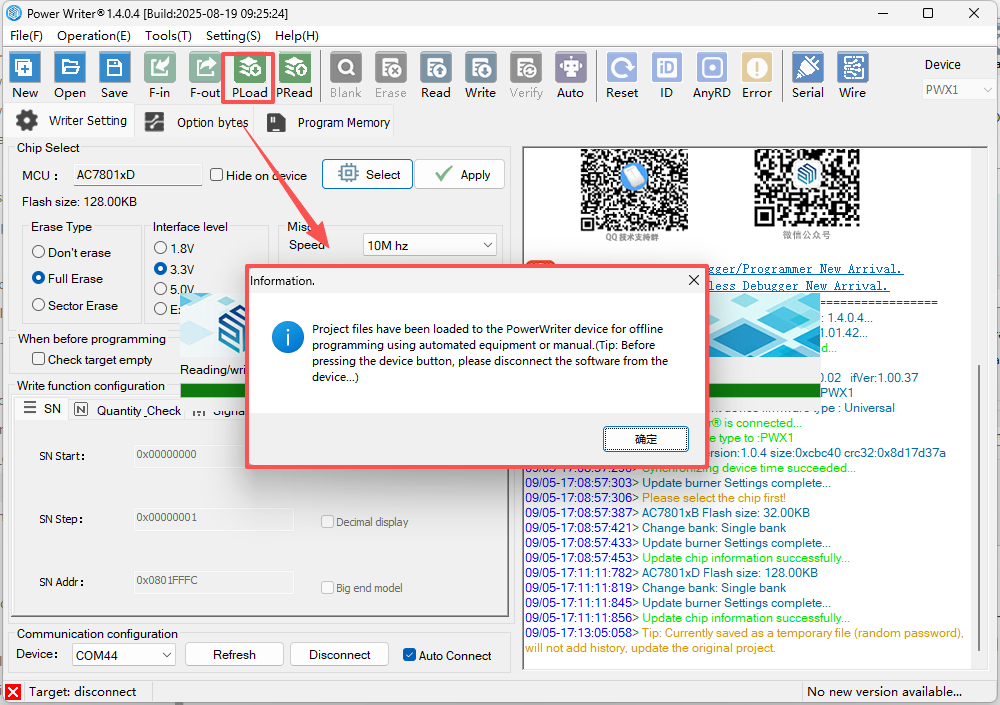The image size is (1000, 705).
Task: Toggle the Auto Connect checkbox
Action: tap(409, 655)
